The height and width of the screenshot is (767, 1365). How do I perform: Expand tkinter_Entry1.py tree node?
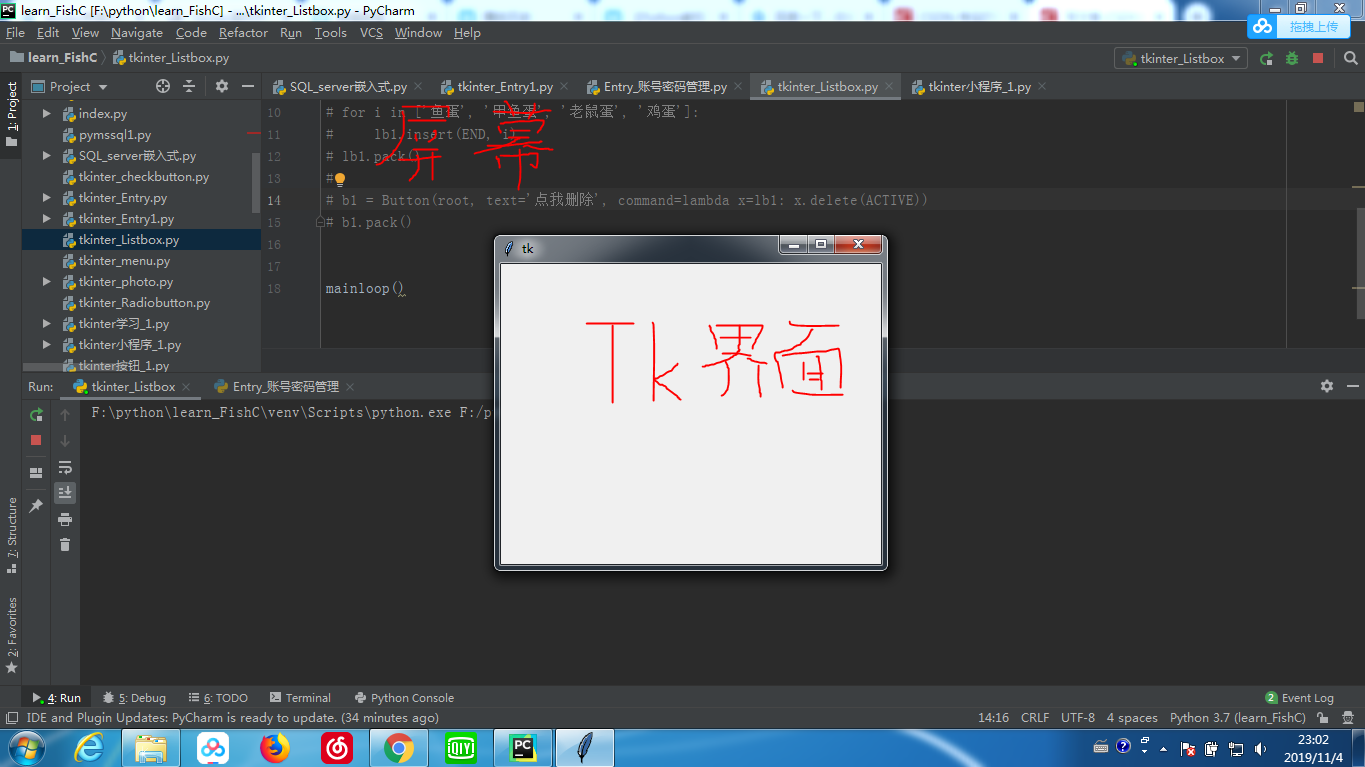pos(46,219)
